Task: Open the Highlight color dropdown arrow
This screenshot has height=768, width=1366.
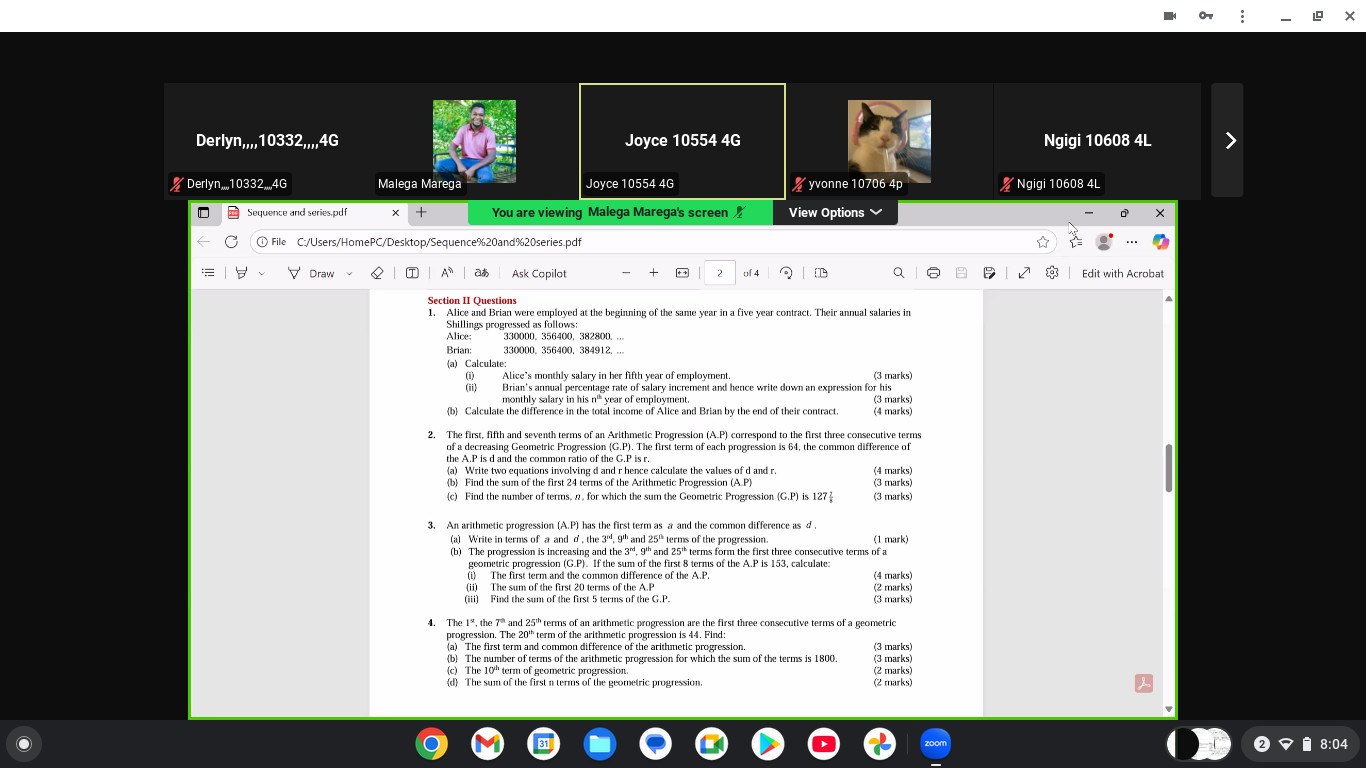Action: 262,274
